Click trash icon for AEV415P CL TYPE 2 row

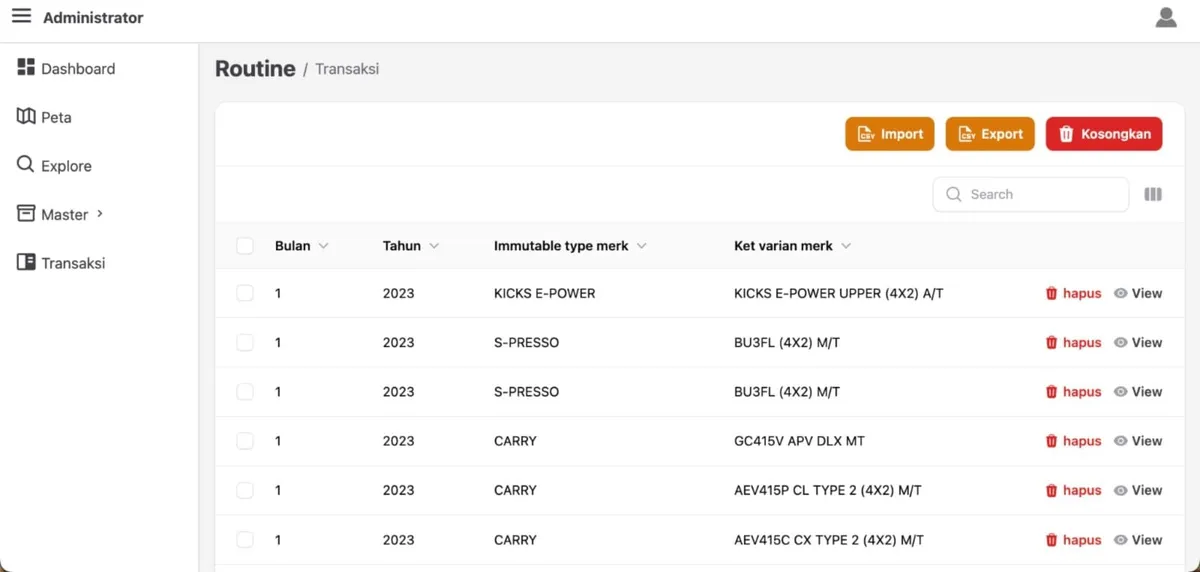point(1051,490)
